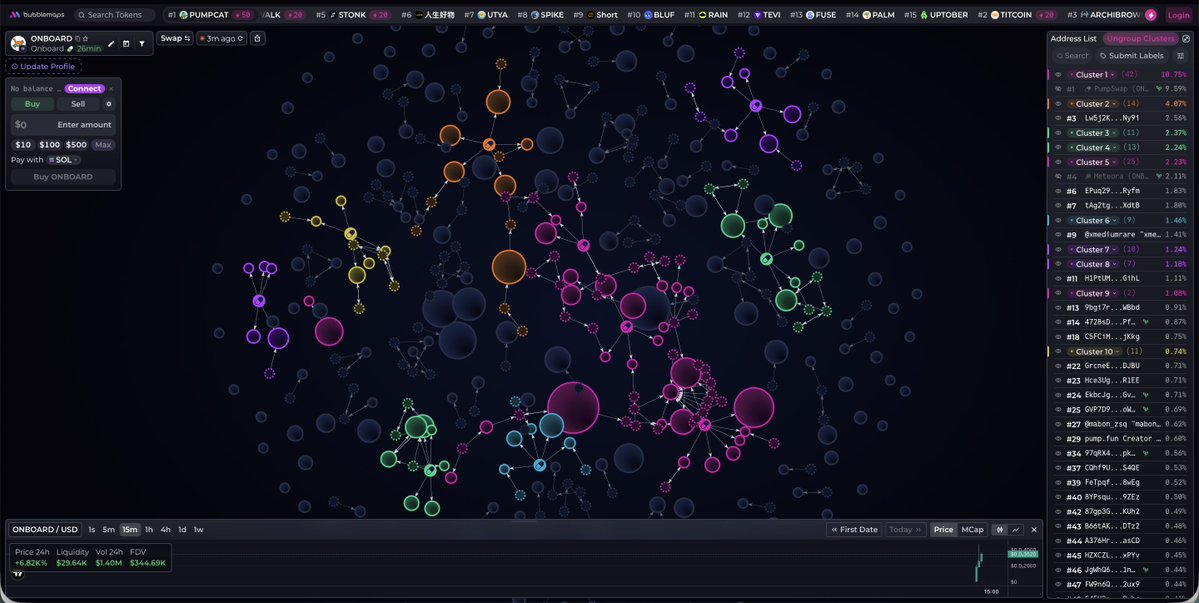This screenshot has height=603, width=1199.
Task: Click Buy ONBOARD button
Action: click(x=63, y=177)
